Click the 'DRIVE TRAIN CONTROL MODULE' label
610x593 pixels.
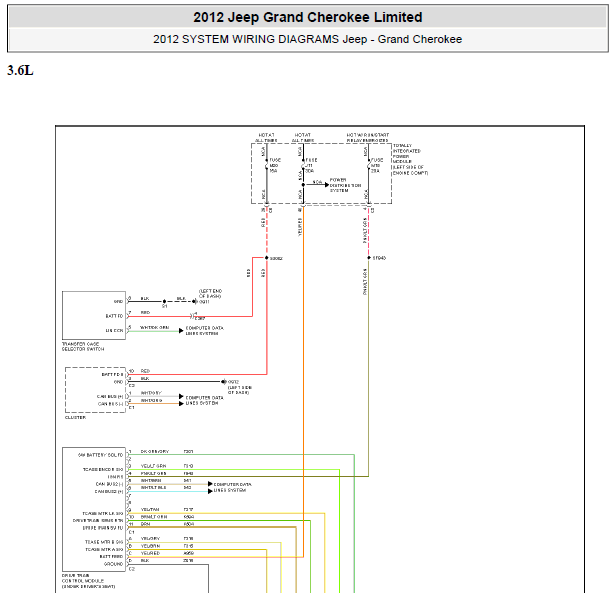88,581
